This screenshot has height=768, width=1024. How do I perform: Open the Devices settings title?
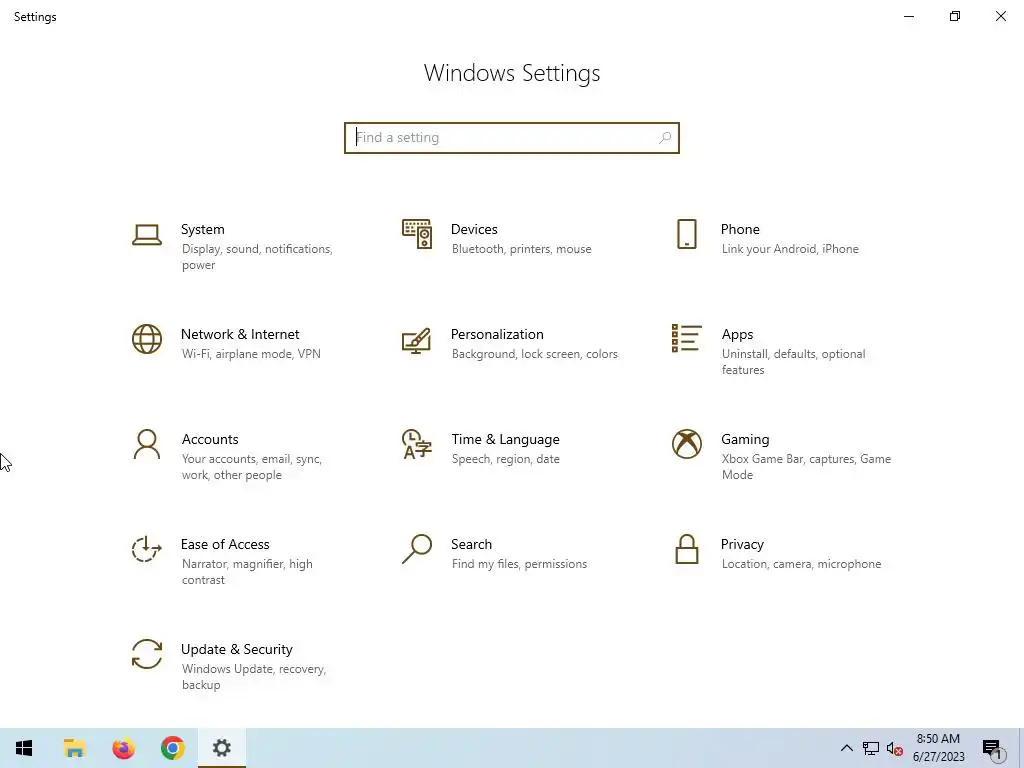pos(474,229)
